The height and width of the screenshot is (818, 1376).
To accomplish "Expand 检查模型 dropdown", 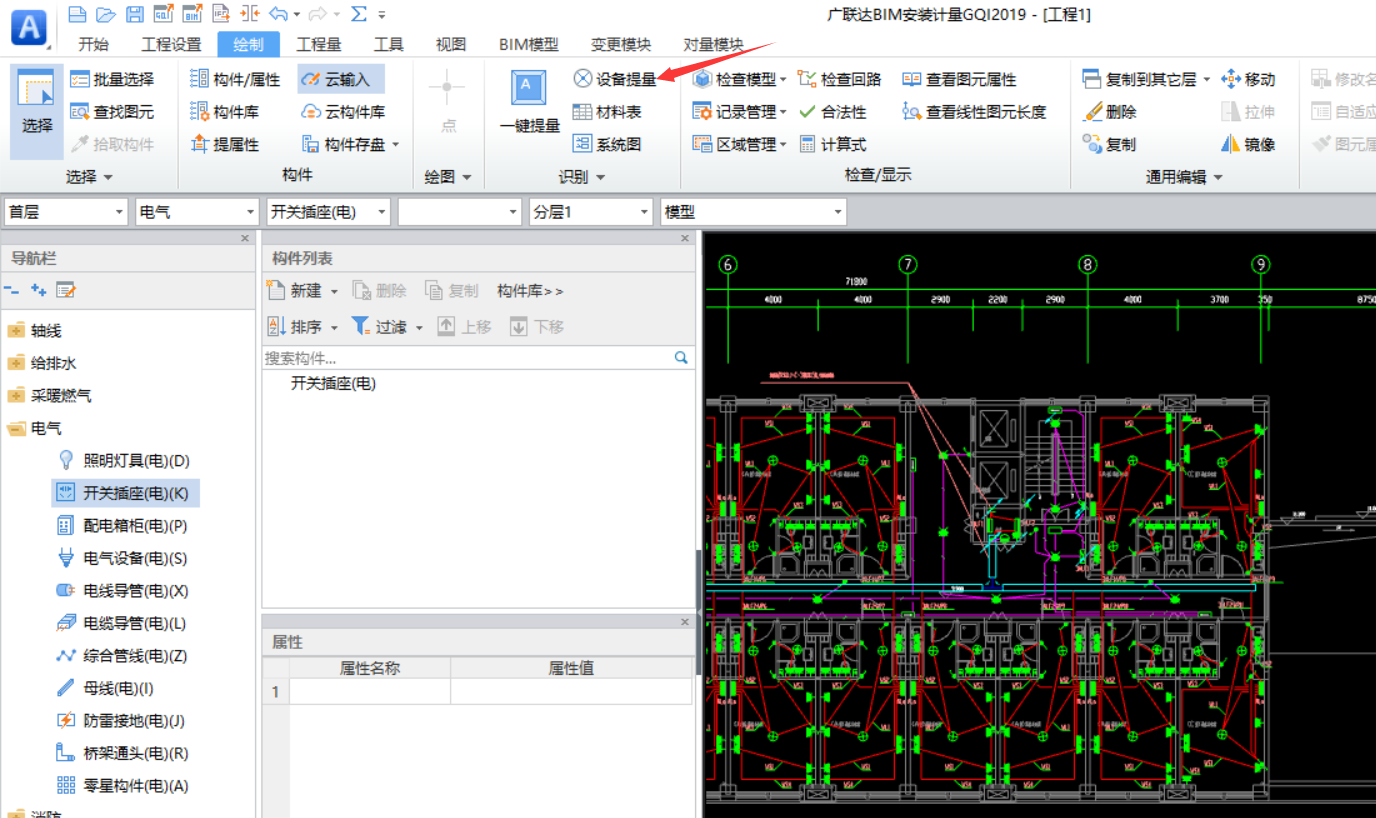I will 784,79.
